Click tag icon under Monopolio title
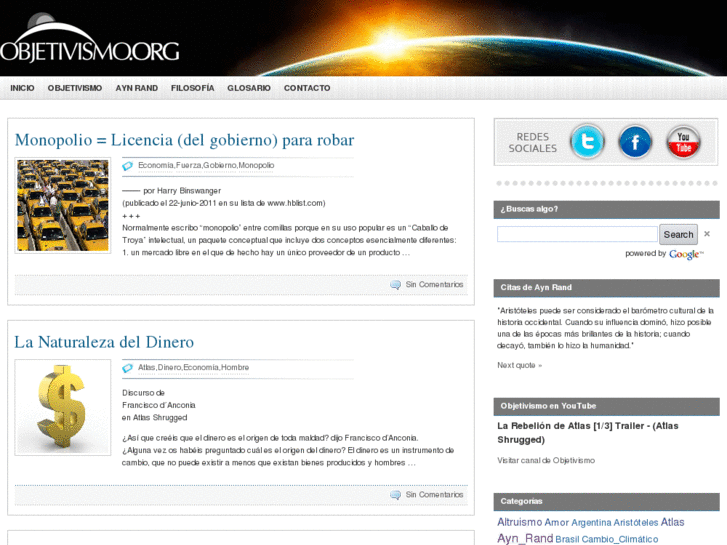The width and height of the screenshot is (727, 545). [x=128, y=166]
